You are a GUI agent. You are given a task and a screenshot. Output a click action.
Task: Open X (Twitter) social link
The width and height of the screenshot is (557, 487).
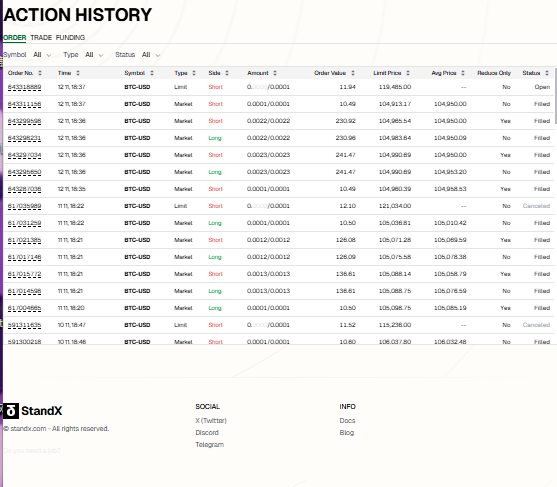coord(211,421)
